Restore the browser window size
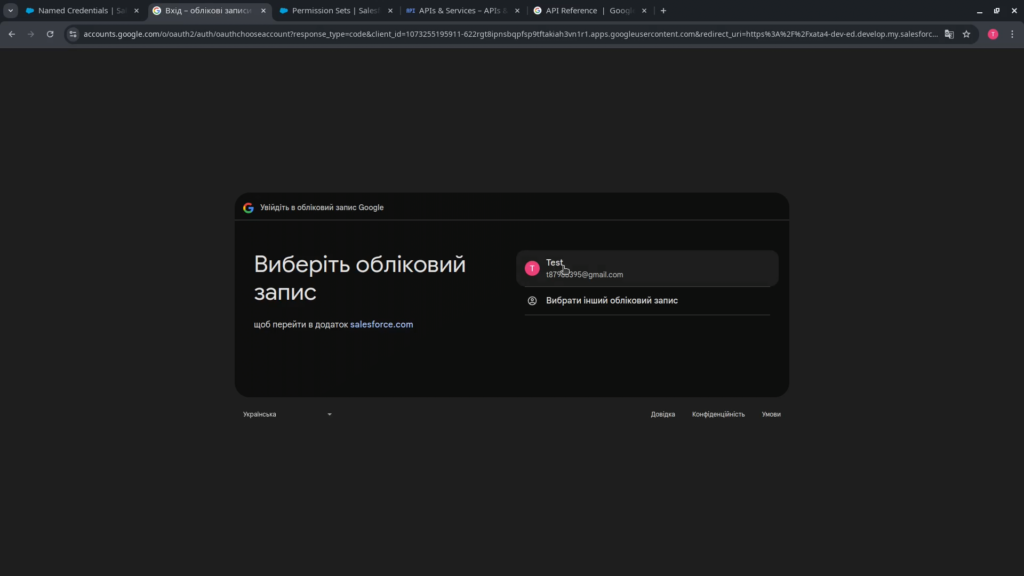This screenshot has height=576, width=1024. pyautogui.click(x=997, y=10)
